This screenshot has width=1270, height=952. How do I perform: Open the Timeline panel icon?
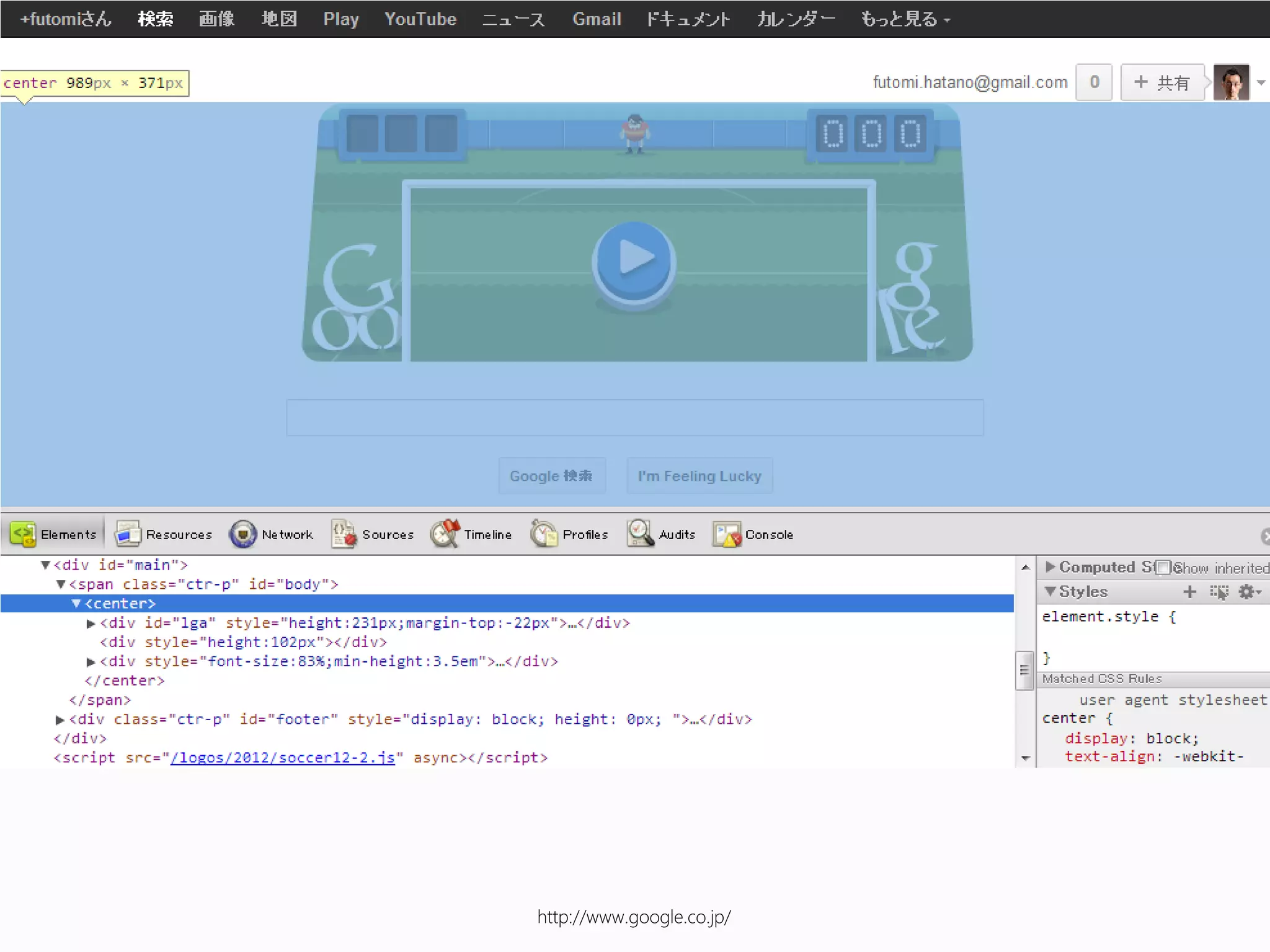point(445,534)
